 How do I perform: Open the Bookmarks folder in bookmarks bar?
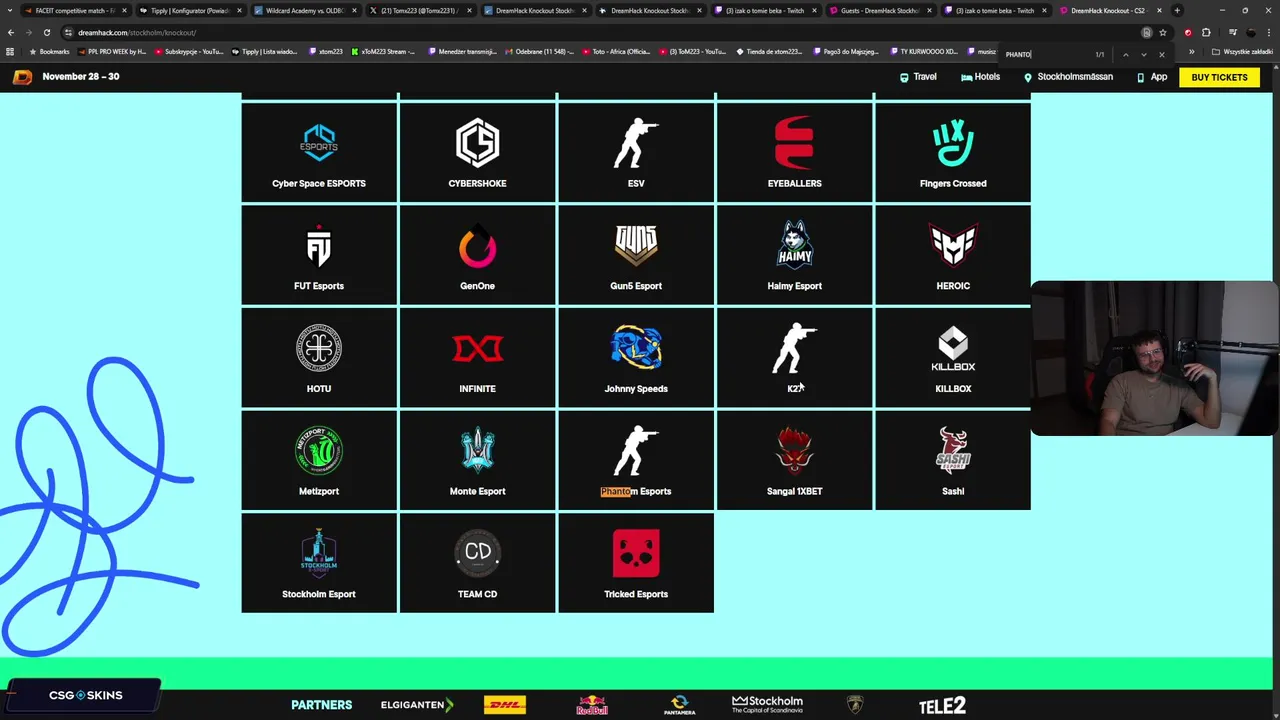49,52
